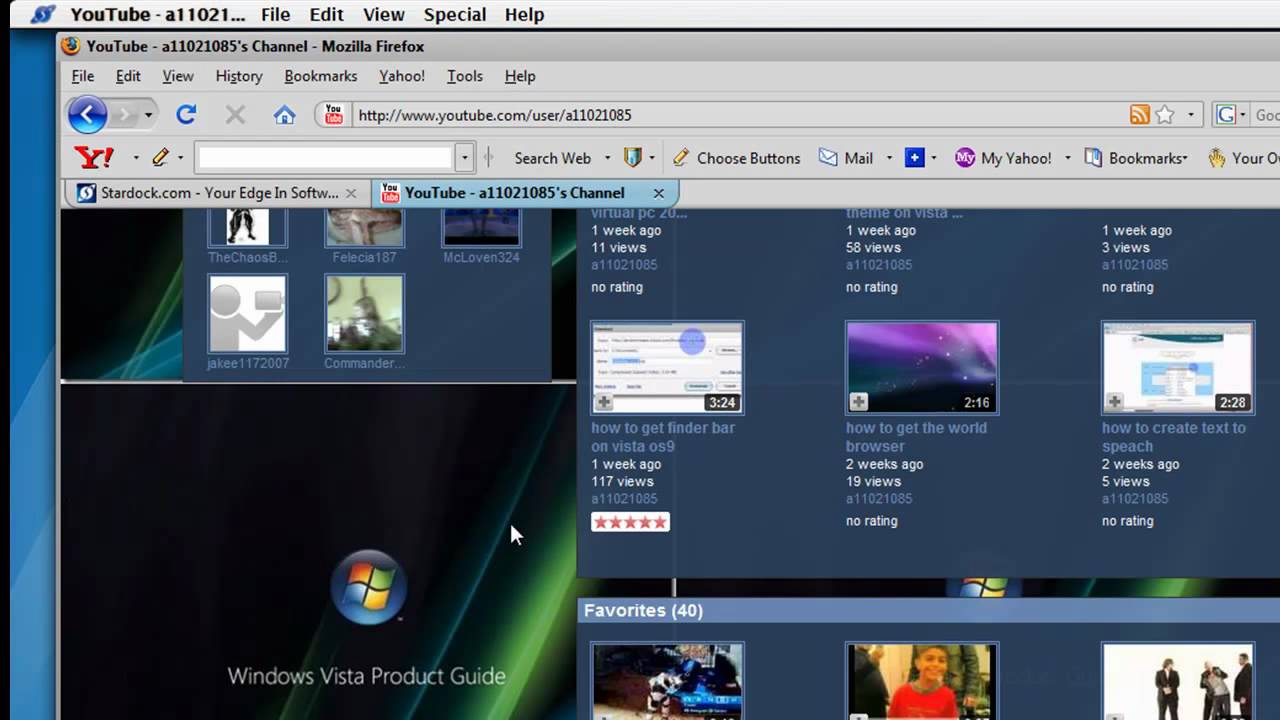Open the Yahoo! menu in Firefox
Image resolution: width=1280 pixels, height=720 pixels.
[401, 76]
